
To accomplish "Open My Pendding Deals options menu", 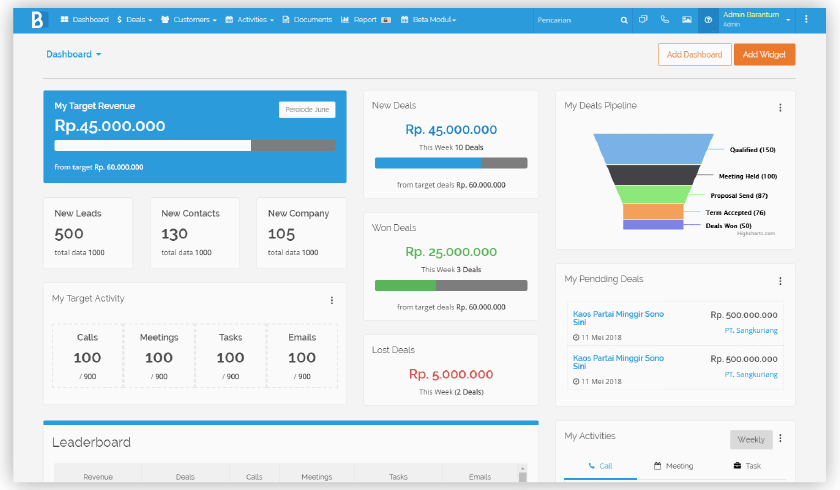I will [780, 281].
